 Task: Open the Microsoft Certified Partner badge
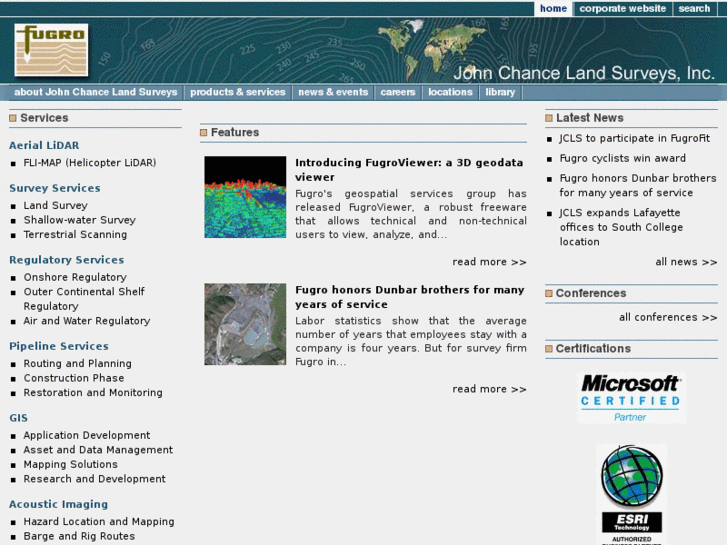pyautogui.click(x=631, y=398)
